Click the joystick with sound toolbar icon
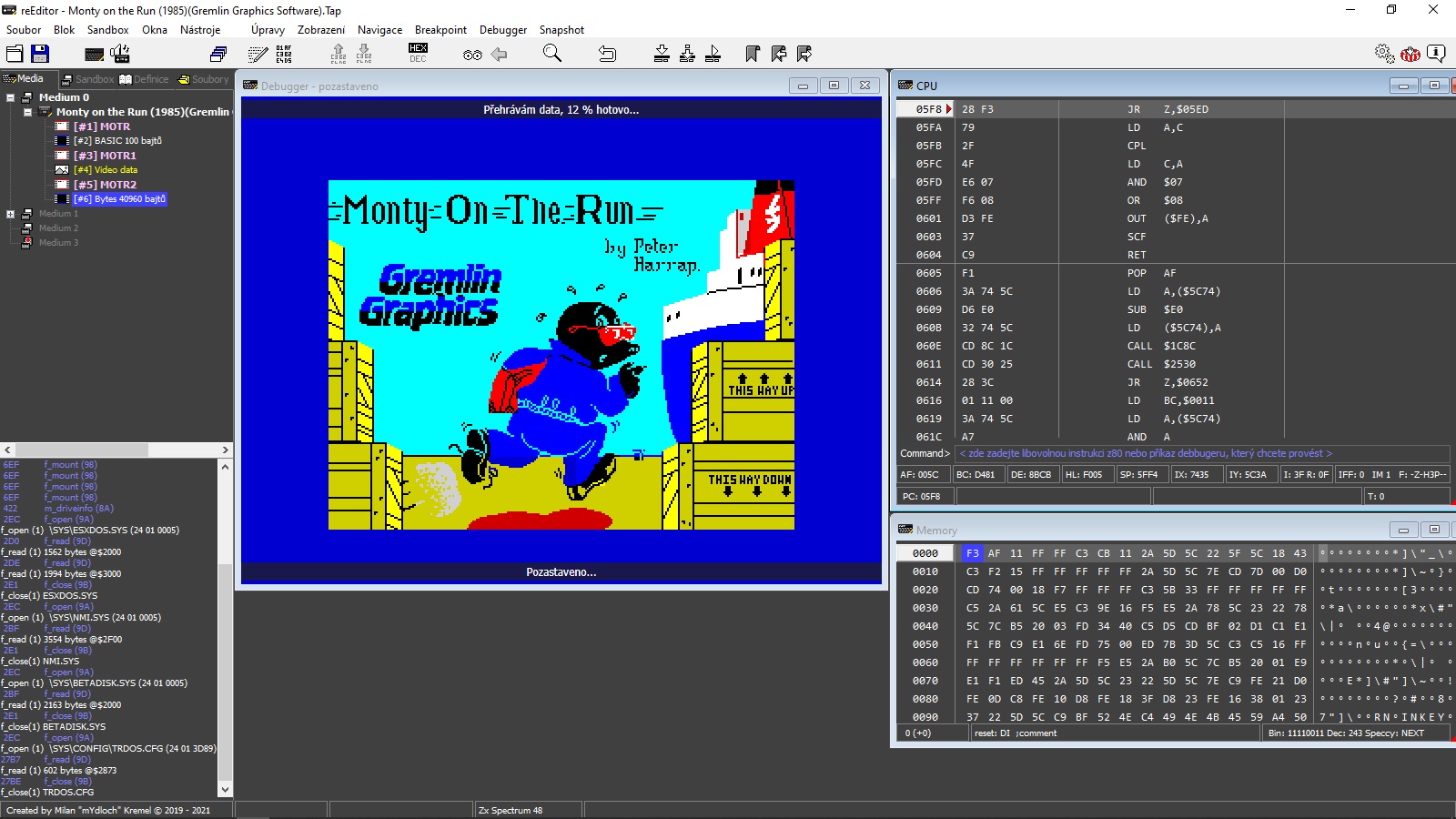Viewport: 1456px width, 819px height. [x=120, y=54]
